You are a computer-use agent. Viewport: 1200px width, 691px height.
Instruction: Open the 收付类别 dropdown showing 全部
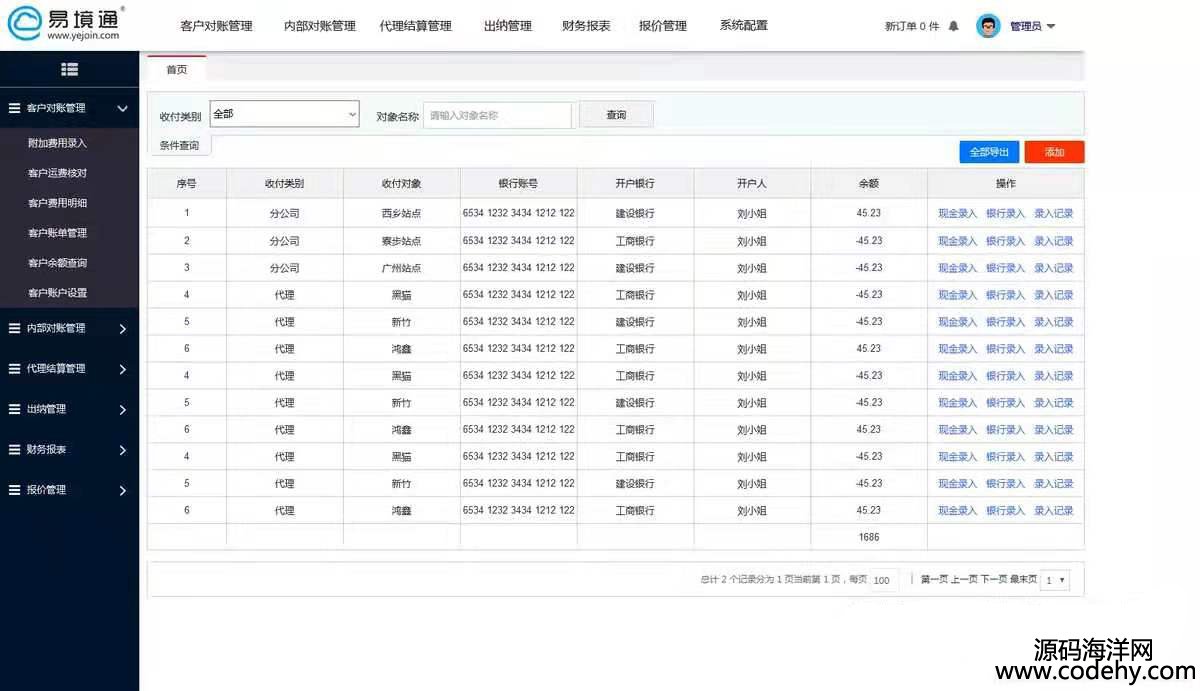284,114
